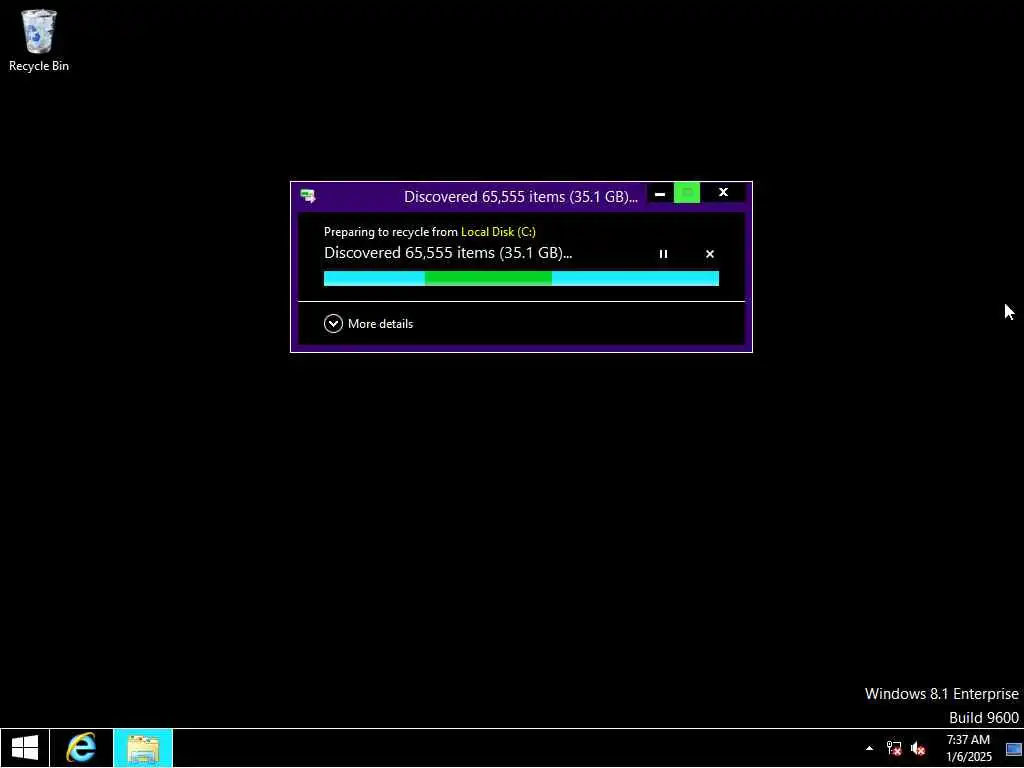The image size is (1024, 768).
Task: Minimize the recycle progress dialog
Action: pyautogui.click(x=660, y=193)
